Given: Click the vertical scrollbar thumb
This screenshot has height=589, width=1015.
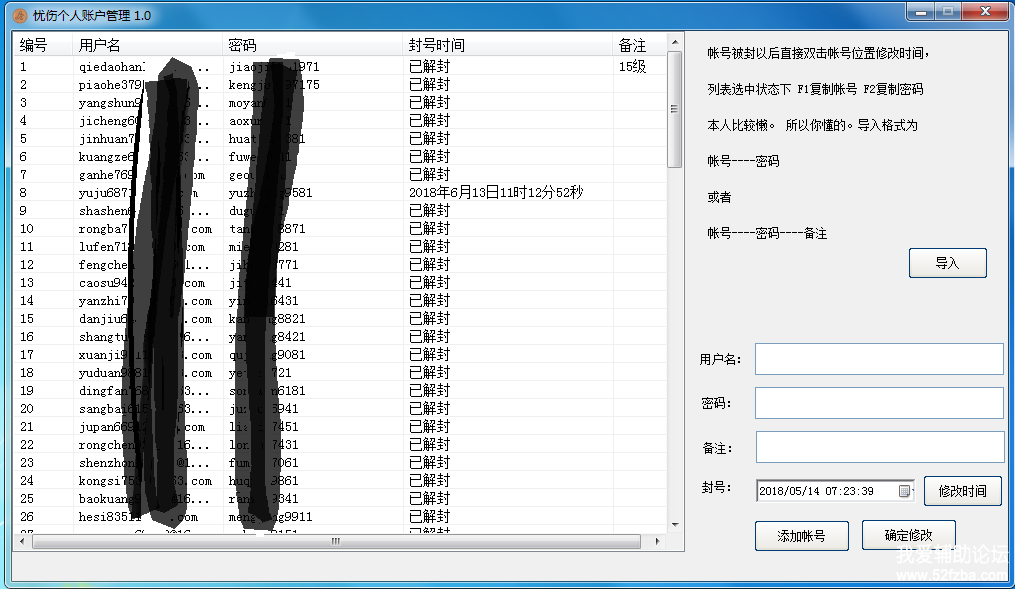Looking at the screenshot, I should pos(675,109).
